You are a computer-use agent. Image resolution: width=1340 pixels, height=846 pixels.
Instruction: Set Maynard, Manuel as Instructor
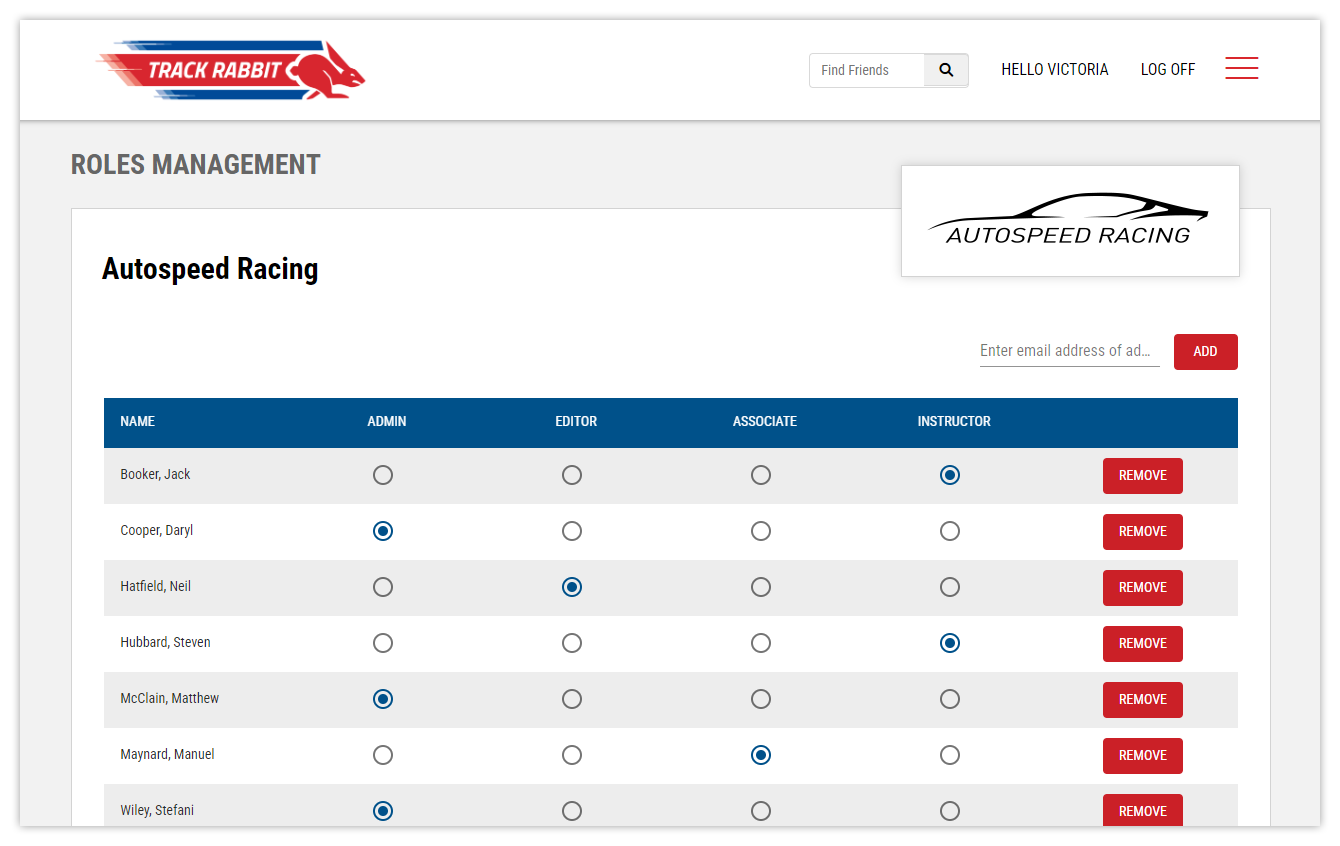pyautogui.click(x=950, y=755)
